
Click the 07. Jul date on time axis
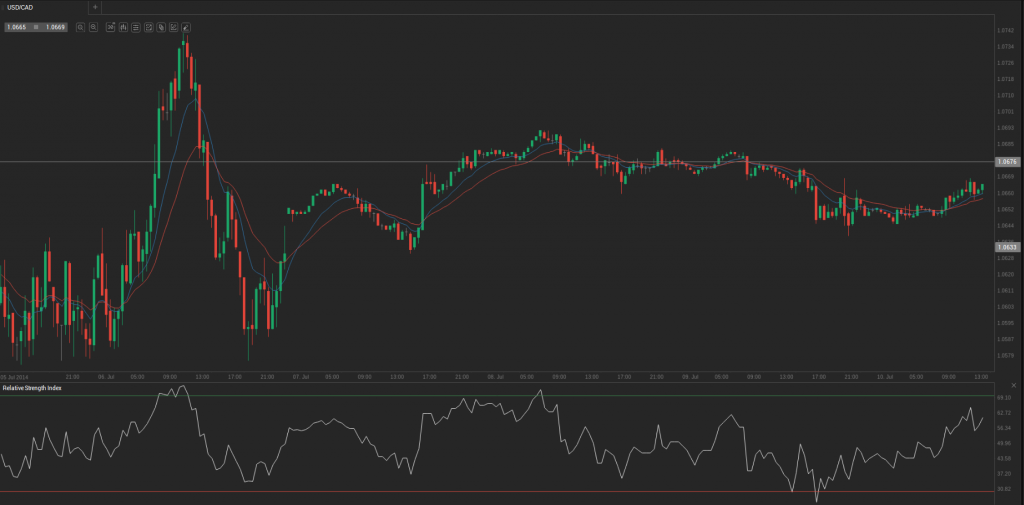[299, 377]
